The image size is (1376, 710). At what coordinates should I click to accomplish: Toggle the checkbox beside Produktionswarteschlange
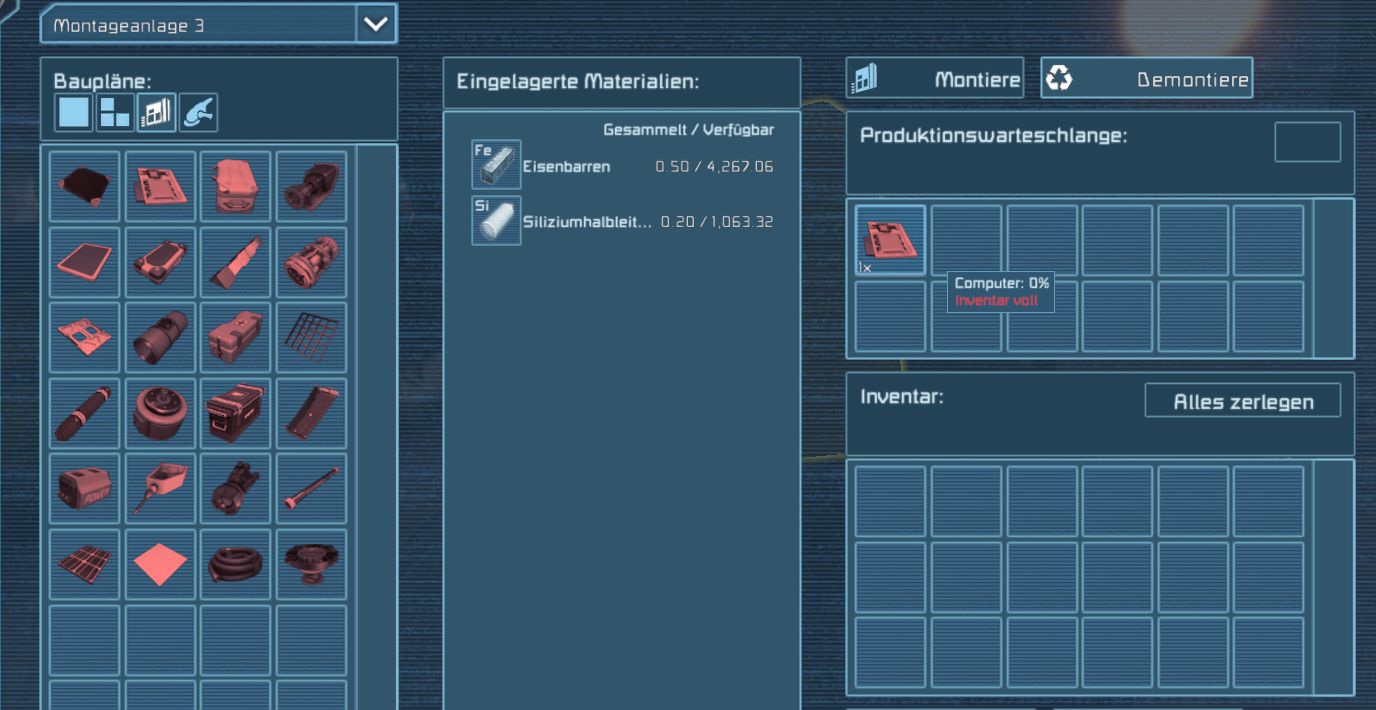pyautogui.click(x=1306, y=142)
